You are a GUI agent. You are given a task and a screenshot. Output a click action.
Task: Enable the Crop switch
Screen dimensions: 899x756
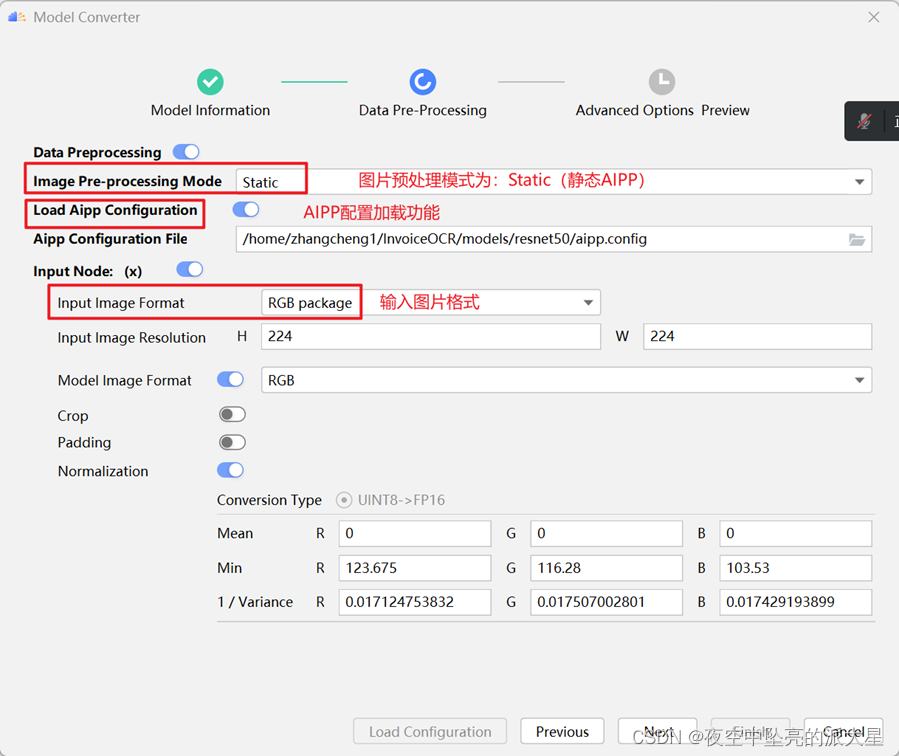point(232,414)
